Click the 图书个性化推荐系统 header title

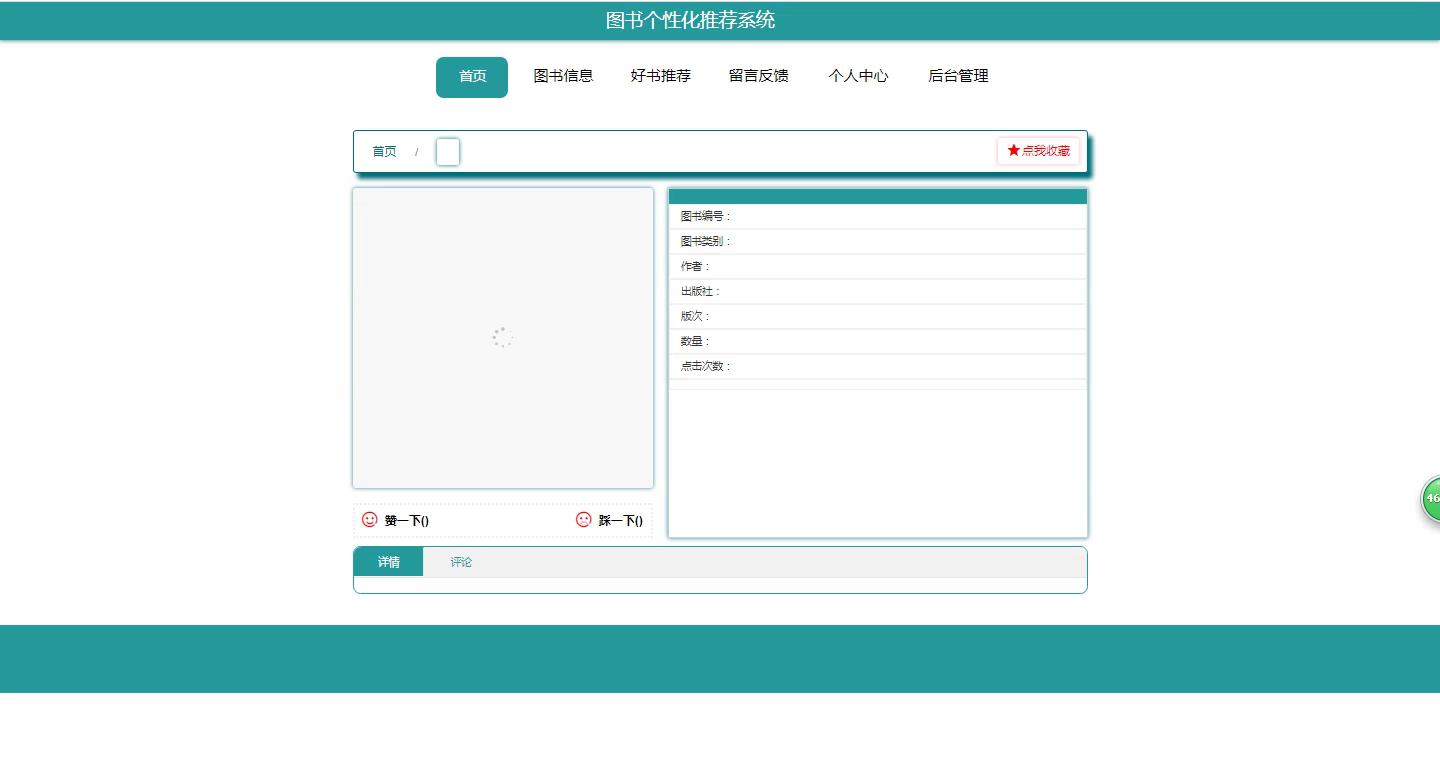[x=690, y=21]
